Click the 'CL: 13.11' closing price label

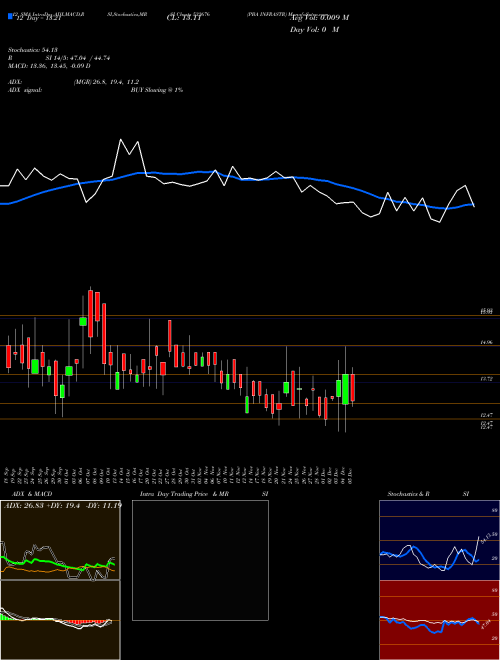182,18
